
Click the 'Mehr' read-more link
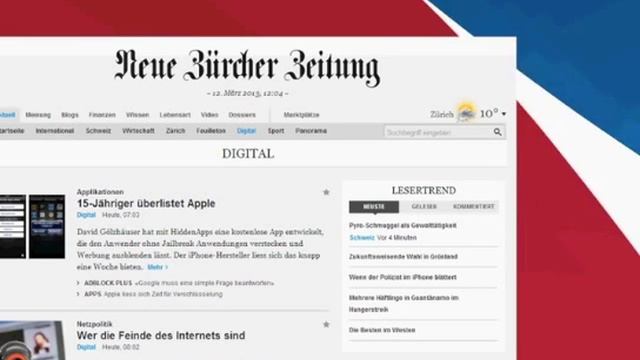tap(158, 267)
